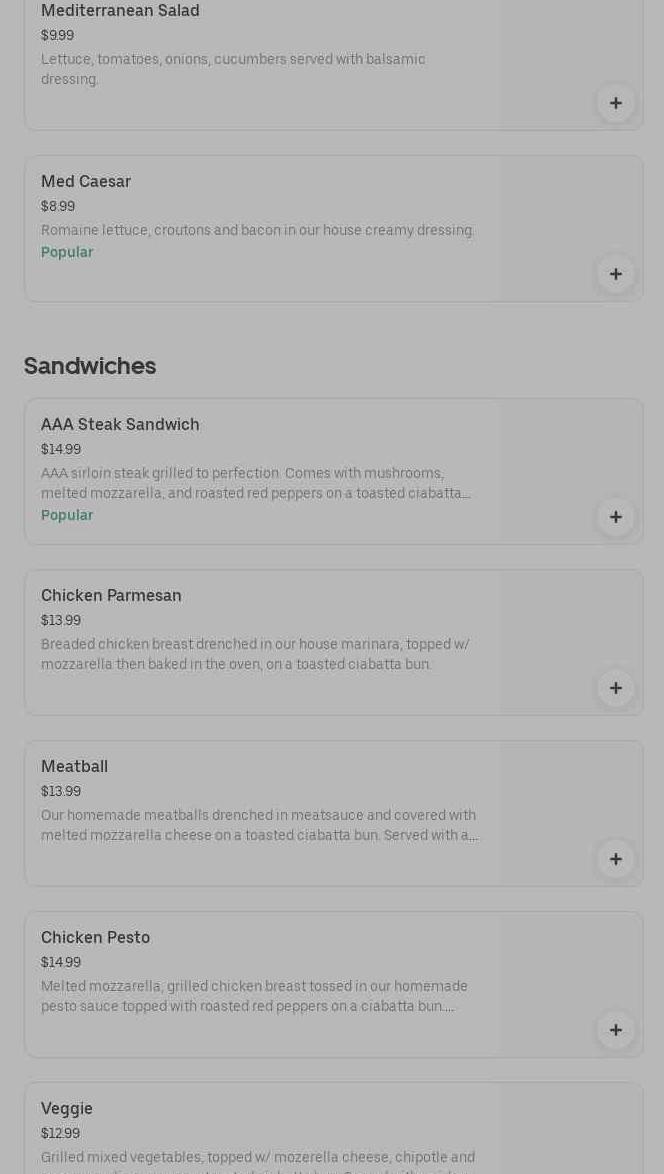Image resolution: width=664 pixels, height=1174 pixels.
Task: Click the $14.99 price under Chicken Pesto
Action: pyautogui.click(x=61, y=963)
